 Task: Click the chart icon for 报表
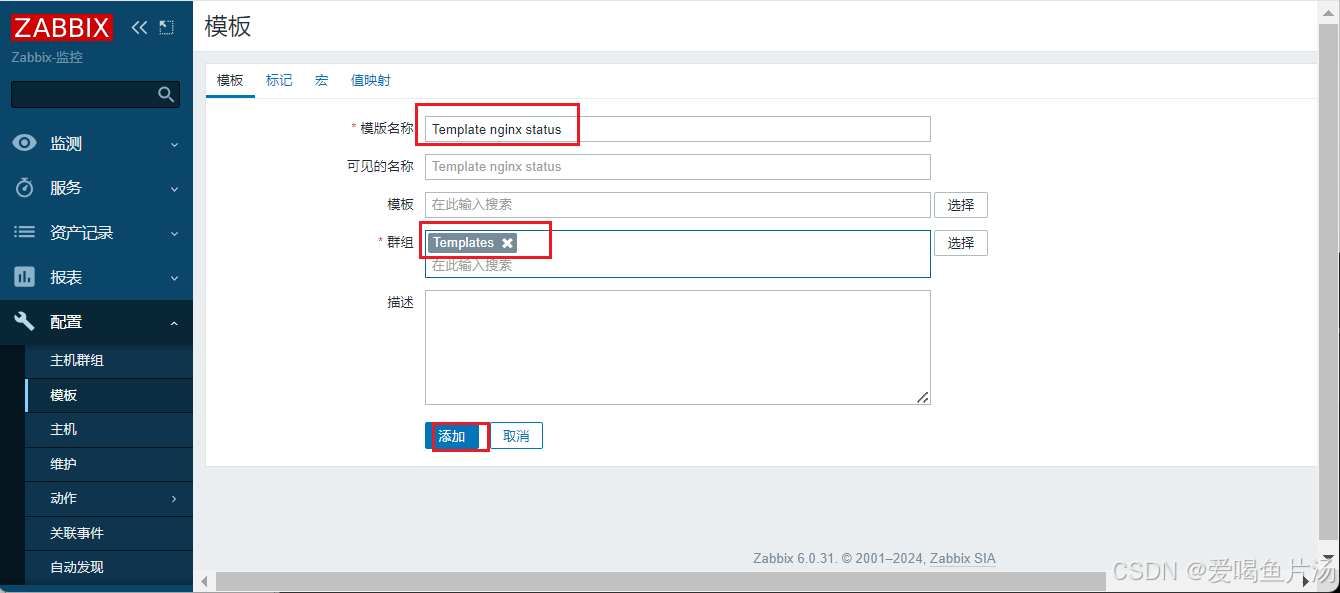[x=24, y=277]
